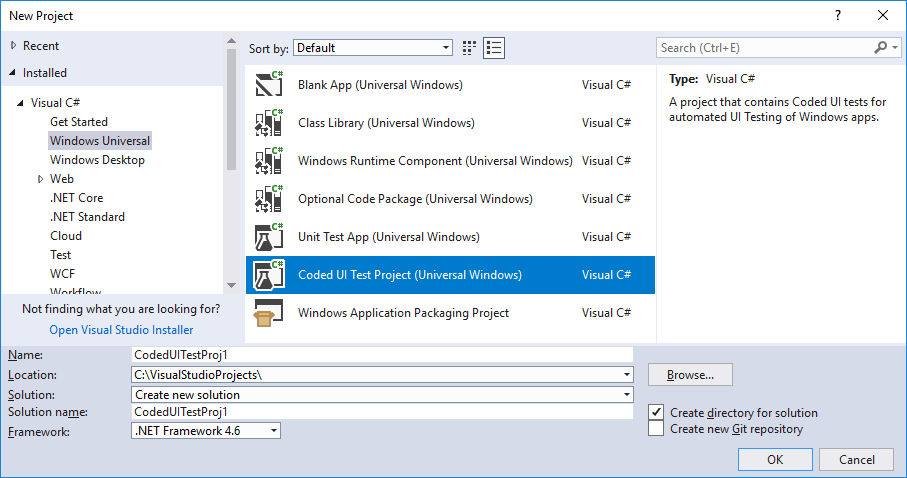Click the Windows Application Packaging Project icon
907x478 pixels.
[x=269, y=313]
